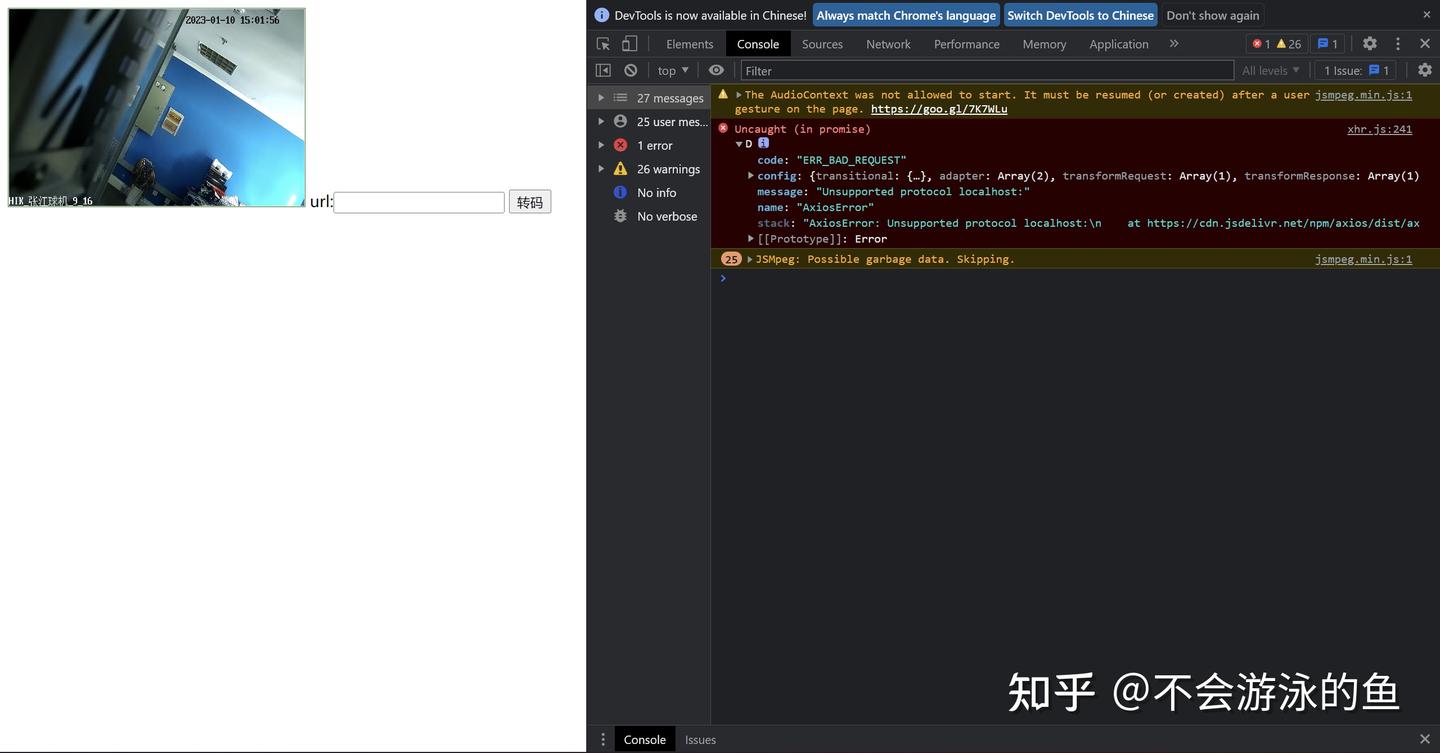Open the DevTools three-dot menu
The height and width of the screenshot is (753, 1440).
(1398, 44)
